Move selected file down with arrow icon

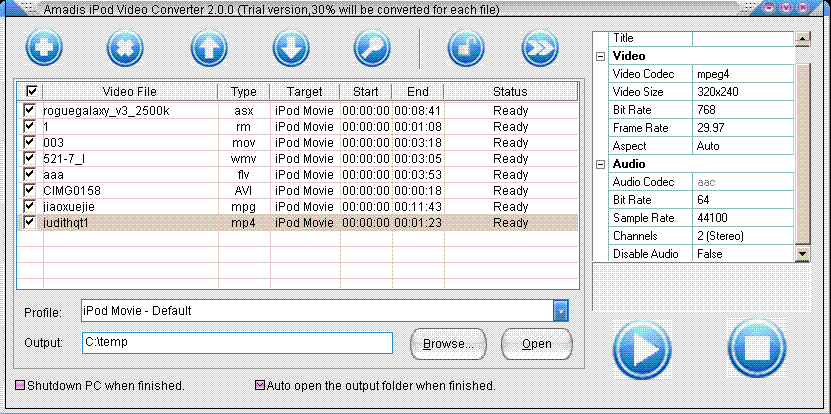pyautogui.click(x=291, y=49)
